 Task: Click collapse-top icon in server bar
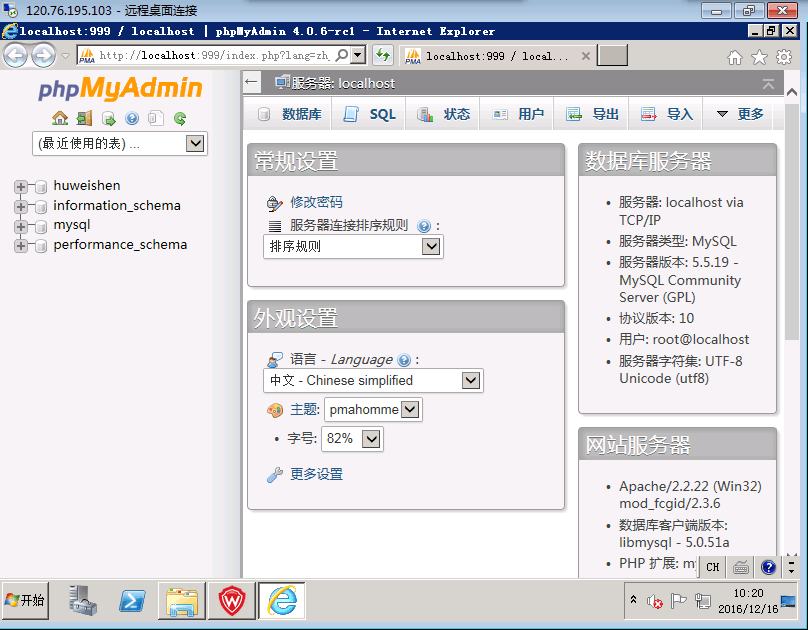[x=768, y=83]
